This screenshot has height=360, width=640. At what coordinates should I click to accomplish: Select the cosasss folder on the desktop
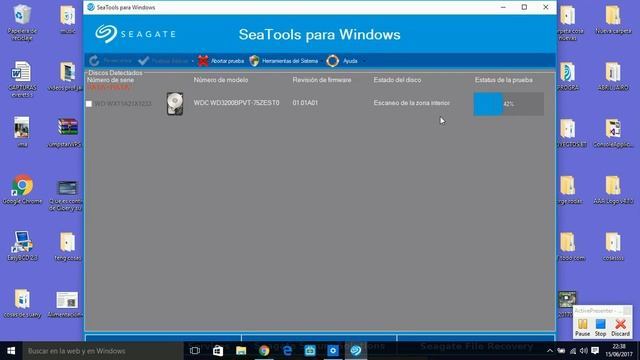point(613,246)
